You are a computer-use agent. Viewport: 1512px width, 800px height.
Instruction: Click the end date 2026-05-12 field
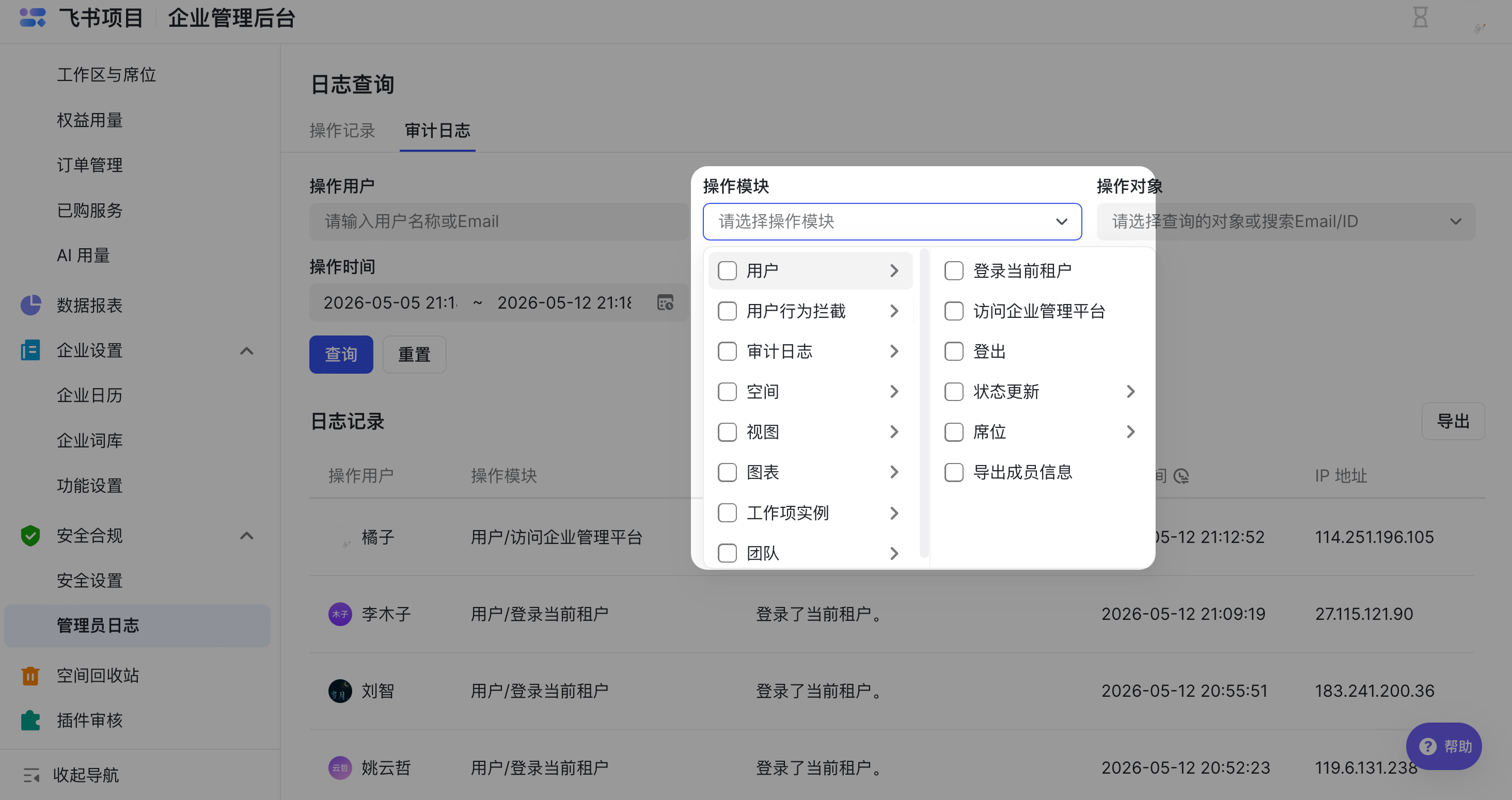pyautogui.click(x=564, y=302)
